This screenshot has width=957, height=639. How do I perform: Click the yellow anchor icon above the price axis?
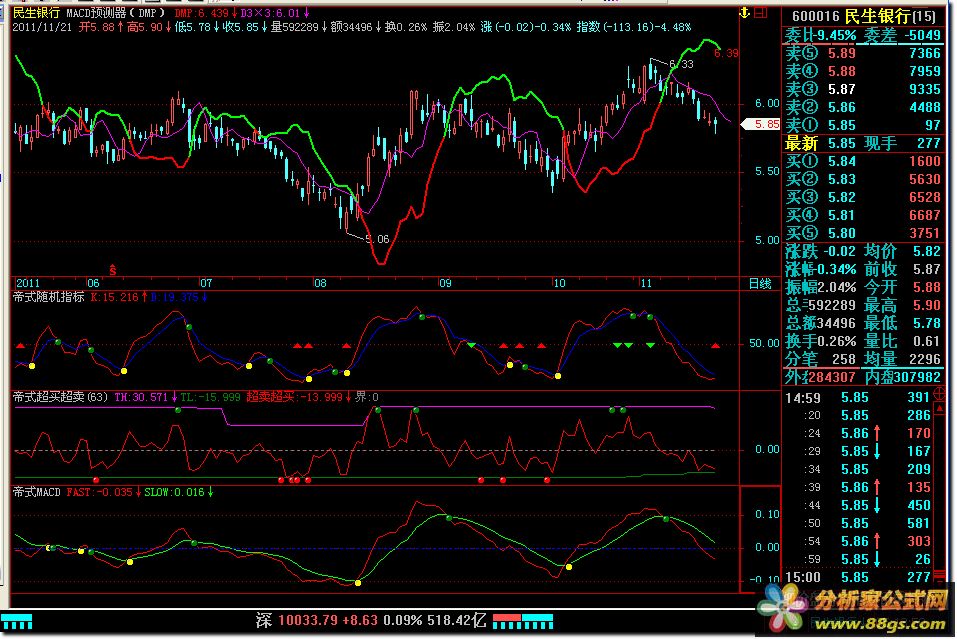744,12
